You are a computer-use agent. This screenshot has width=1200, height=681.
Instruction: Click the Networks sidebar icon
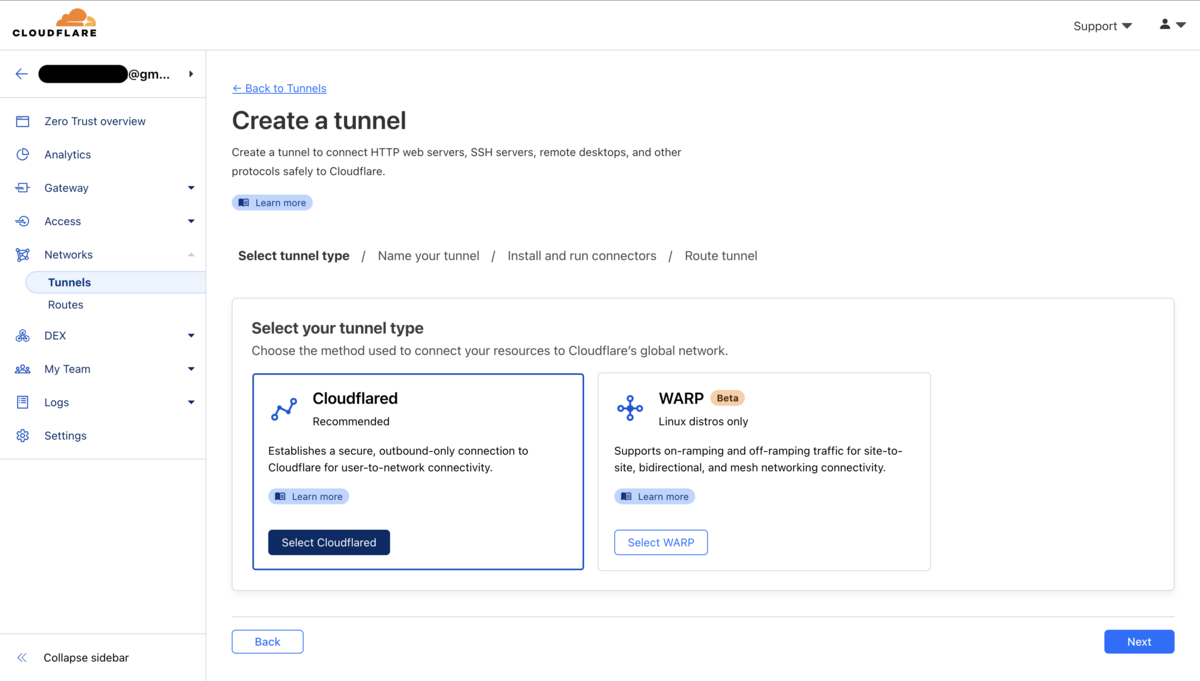pyautogui.click(x=22, y=255)
